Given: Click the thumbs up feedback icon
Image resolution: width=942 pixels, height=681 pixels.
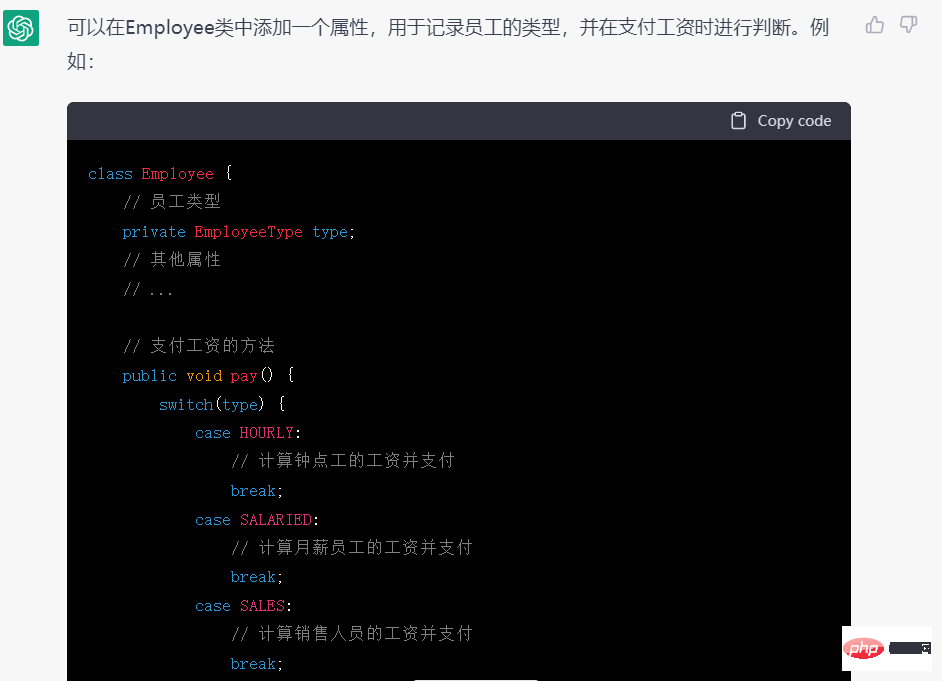Looking at the screenshot, I should (x=874, y=25).
